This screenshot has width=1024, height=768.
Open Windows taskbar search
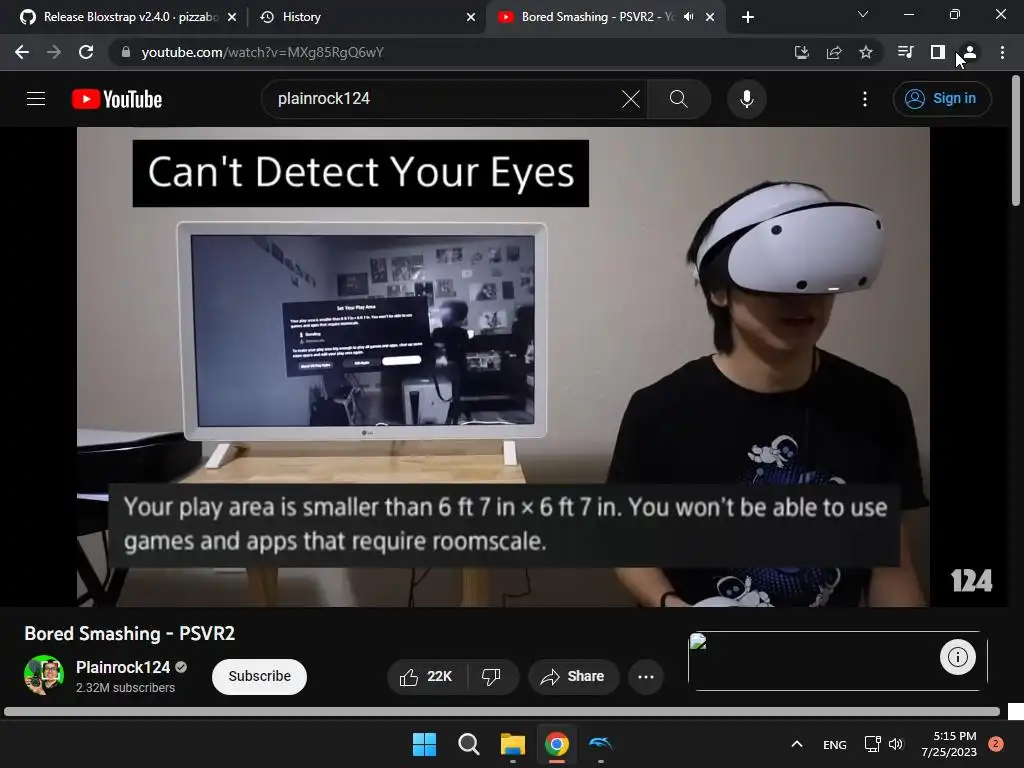[x=468, y=744]
